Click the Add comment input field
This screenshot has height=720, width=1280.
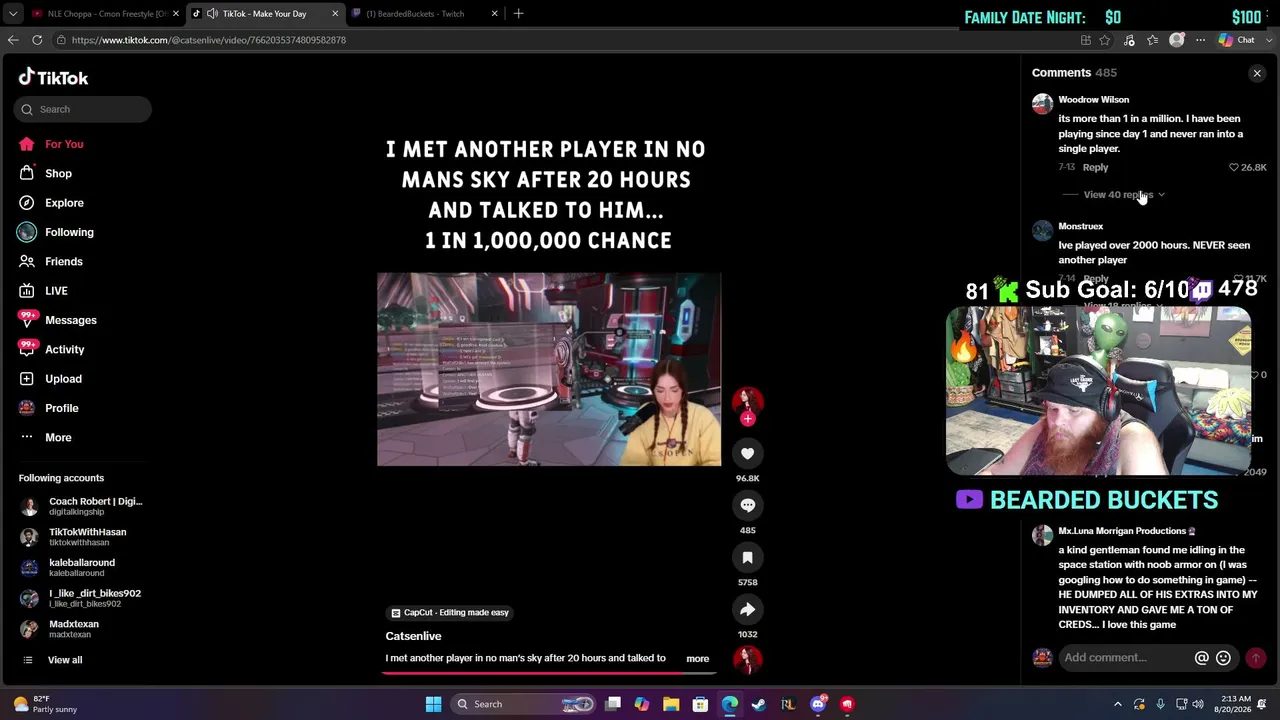pos(1126,657)
